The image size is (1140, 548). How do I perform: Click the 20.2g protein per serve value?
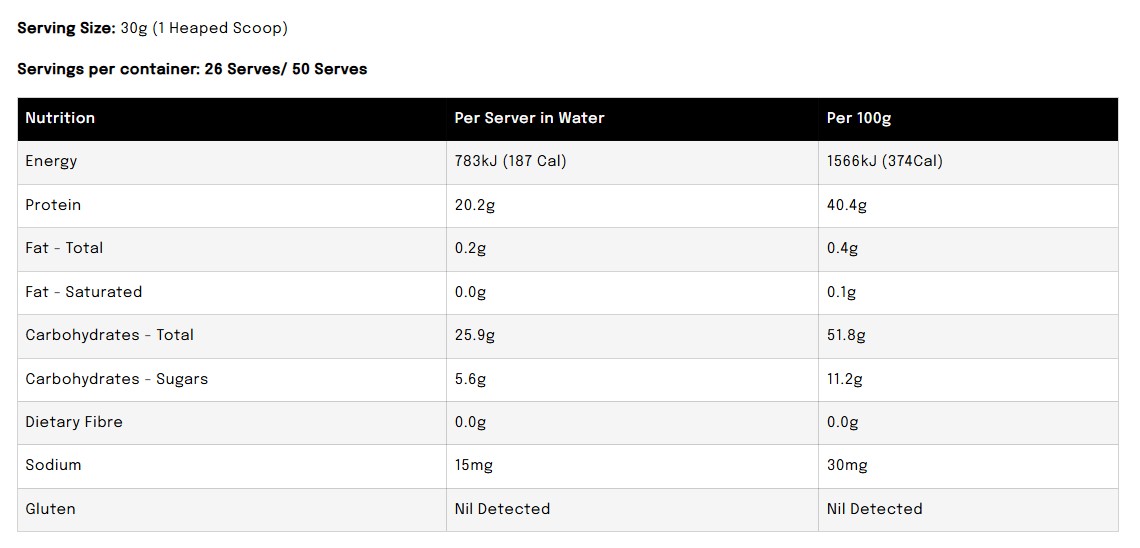(x=475, y=206)
